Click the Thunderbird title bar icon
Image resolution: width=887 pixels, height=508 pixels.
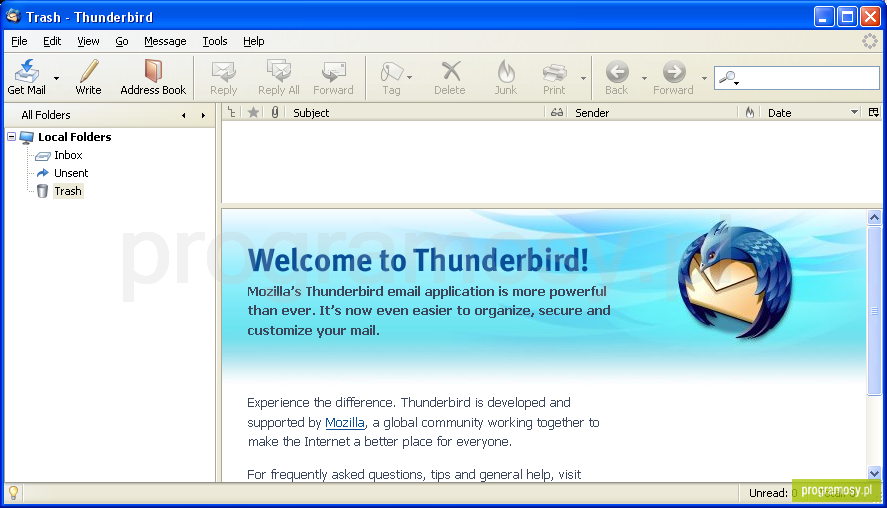pyautogui.click(x=14, y=16)
